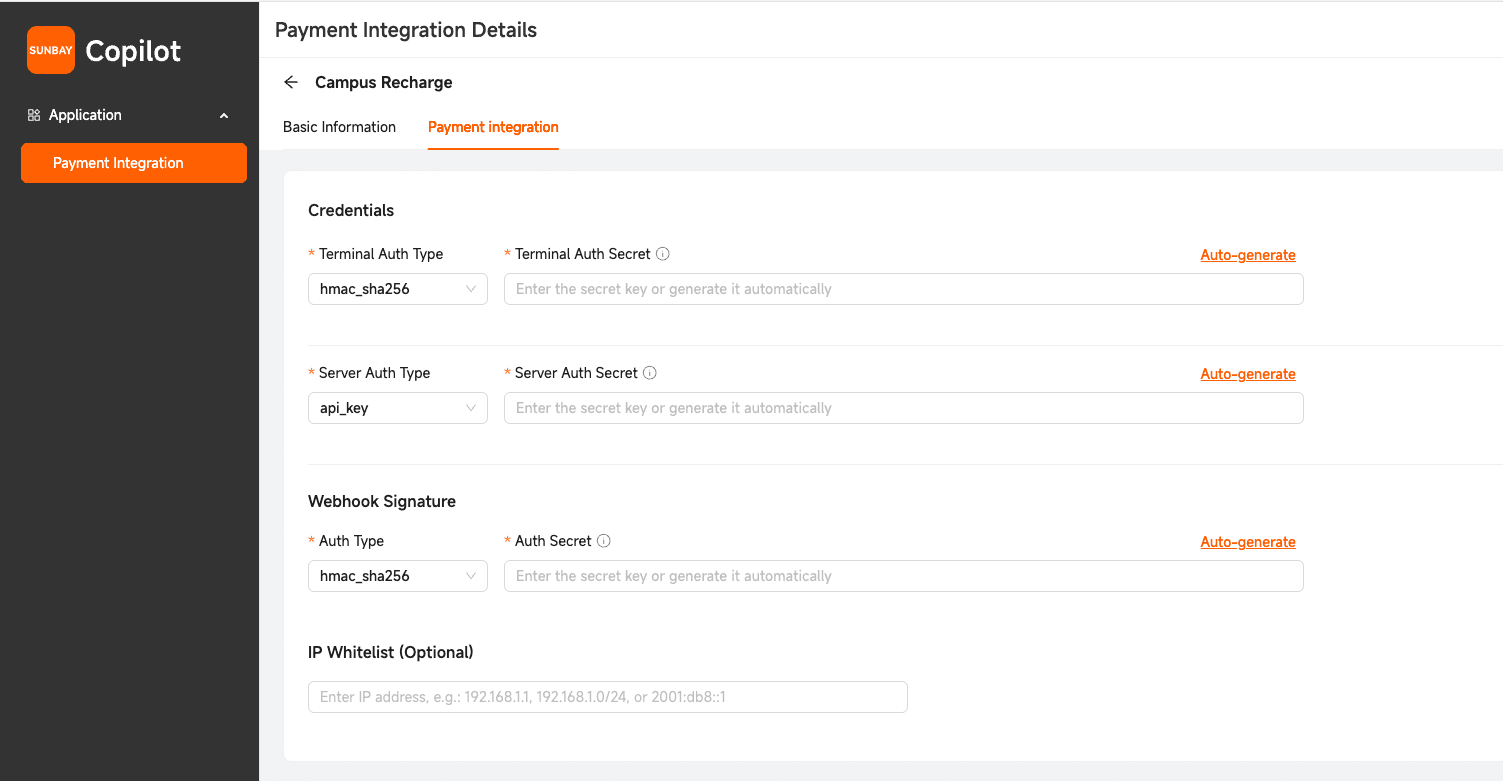Open the Webhook Signature Auth Type dropdown
The height and width of the screenshot is (781, 1503).
pos(397,575)
